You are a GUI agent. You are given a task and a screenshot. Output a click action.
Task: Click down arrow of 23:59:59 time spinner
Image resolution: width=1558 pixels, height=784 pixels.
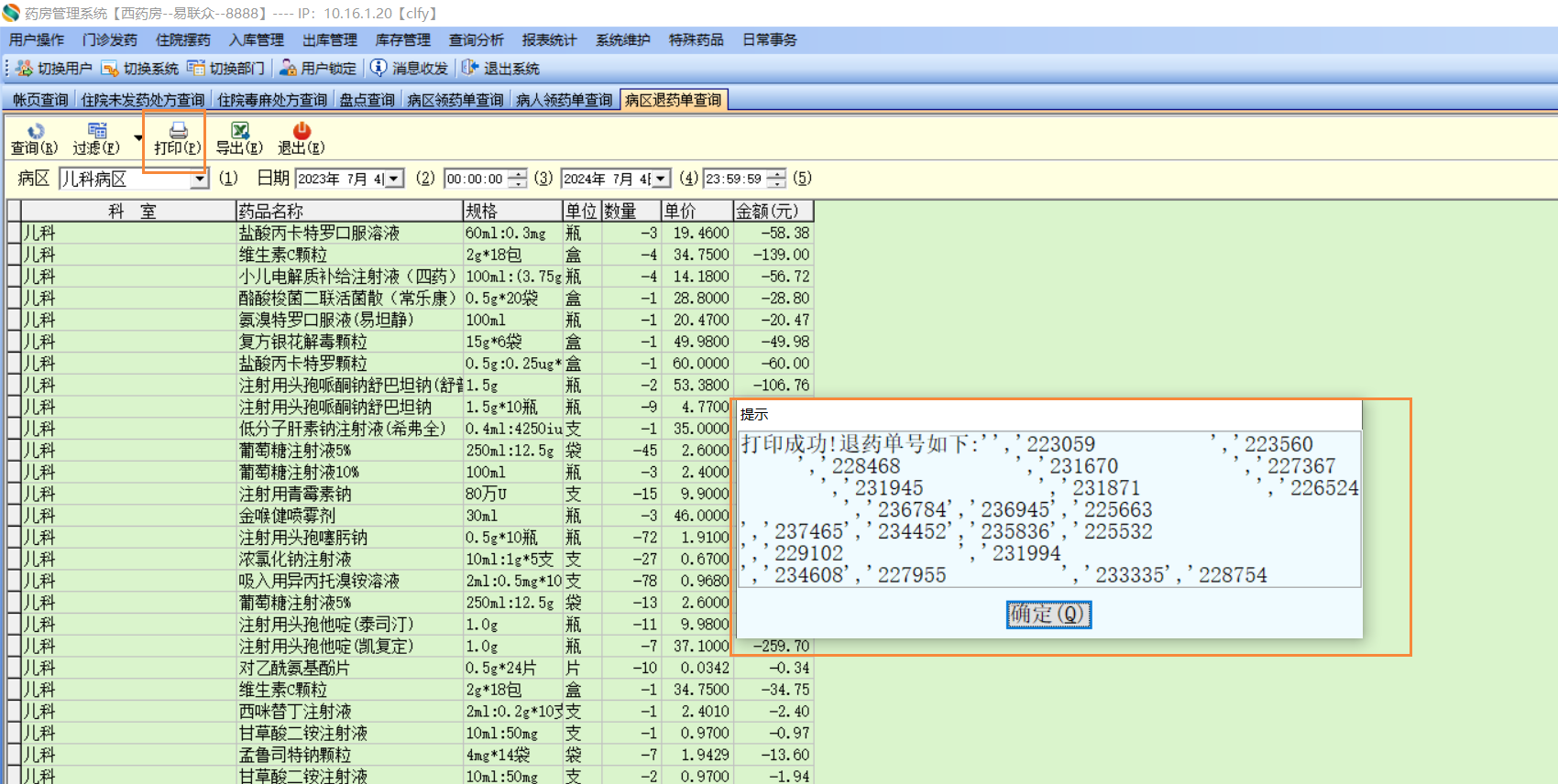click(x=776, y=184)
